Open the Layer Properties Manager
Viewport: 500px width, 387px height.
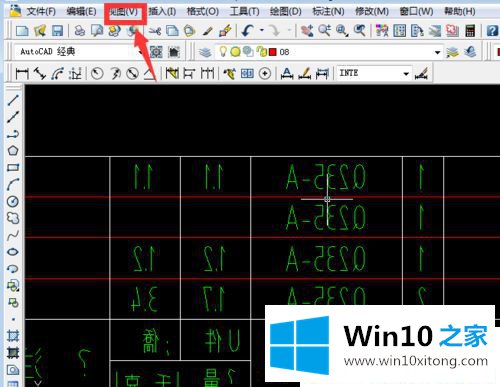click(x=205, y=52)
